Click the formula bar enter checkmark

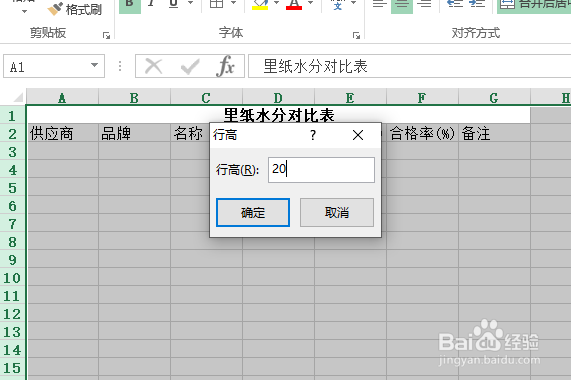pyautogui.click(x=190, y=67)
